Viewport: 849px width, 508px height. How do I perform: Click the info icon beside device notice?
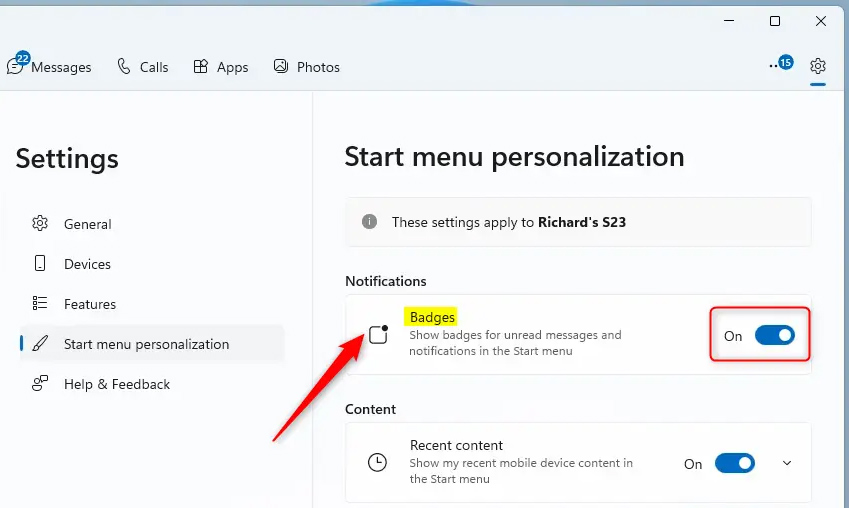pos(369,222)
